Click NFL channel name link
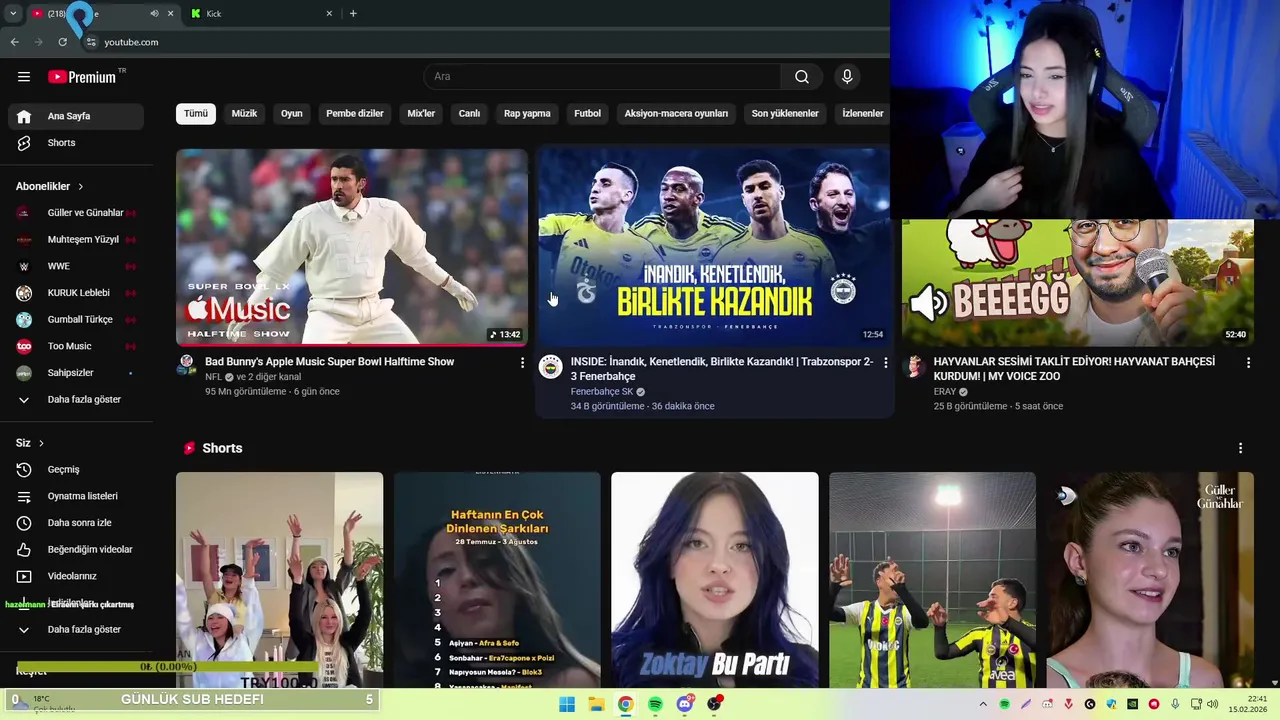Image resolution: width=1280 pixels, height=720 pixels. [x=213, y=377]
